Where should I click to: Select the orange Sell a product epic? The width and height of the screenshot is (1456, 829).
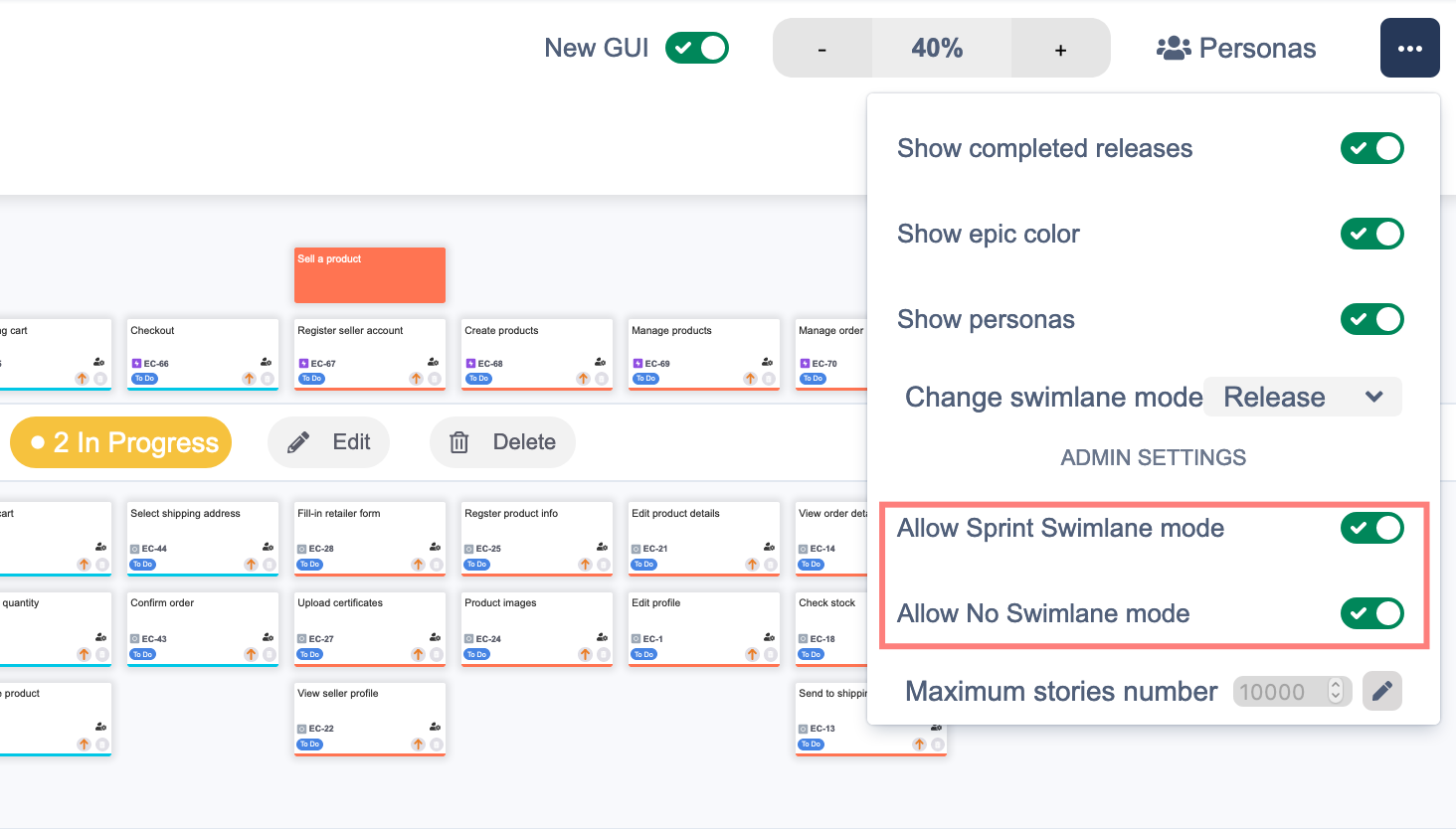370,275
